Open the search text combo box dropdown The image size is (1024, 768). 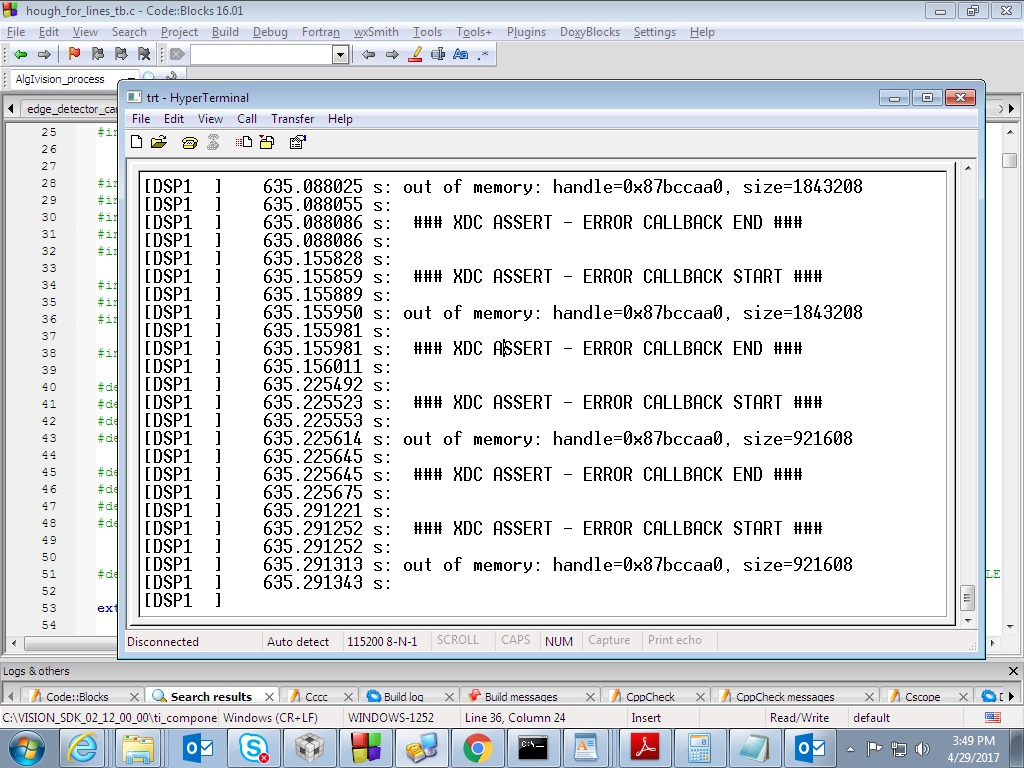pyautogui.click(x=340, y=55)
